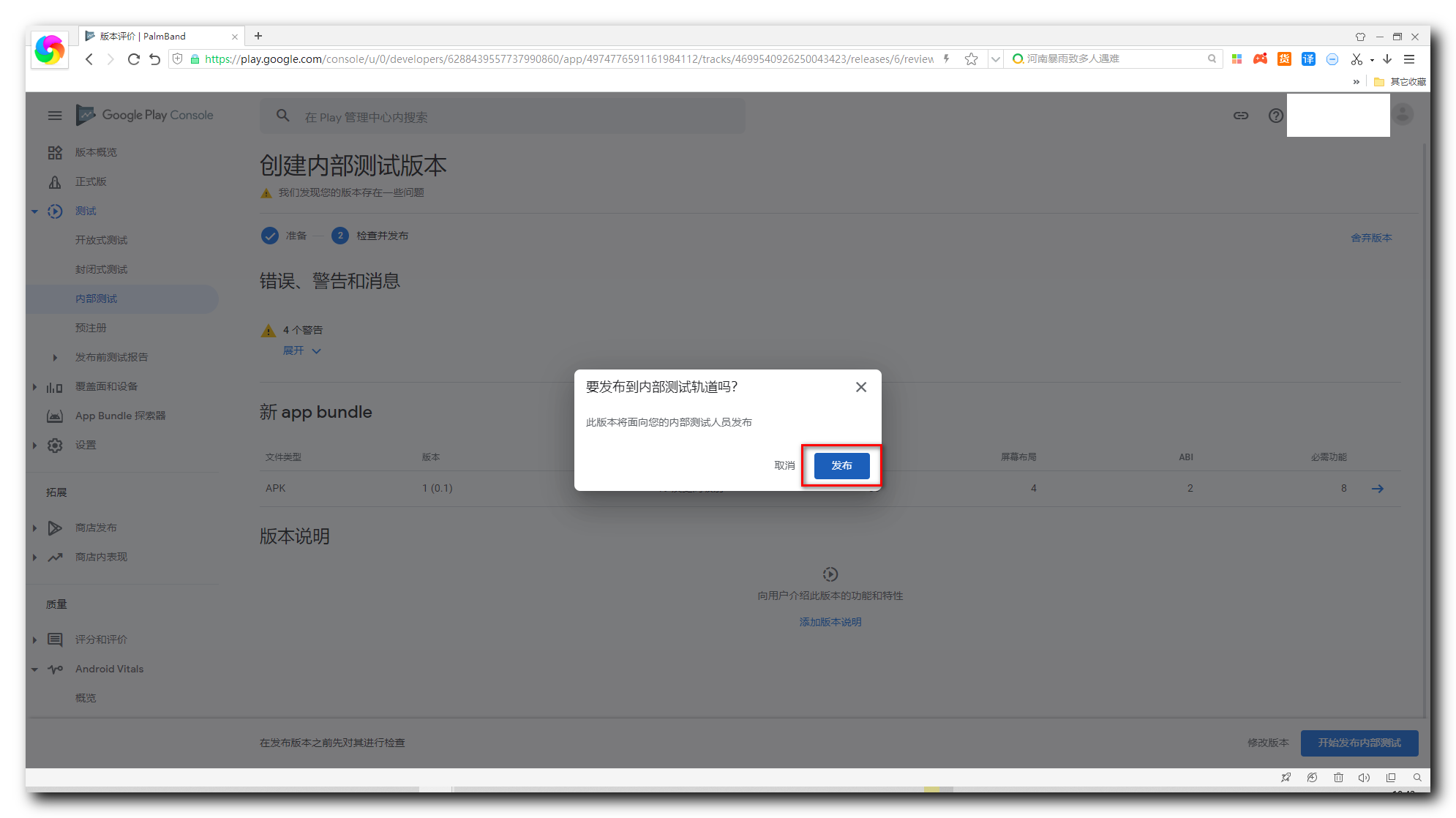Click the 检查并发布 step 2 tab
1456x818 pixels.
[x=371, y=235]
